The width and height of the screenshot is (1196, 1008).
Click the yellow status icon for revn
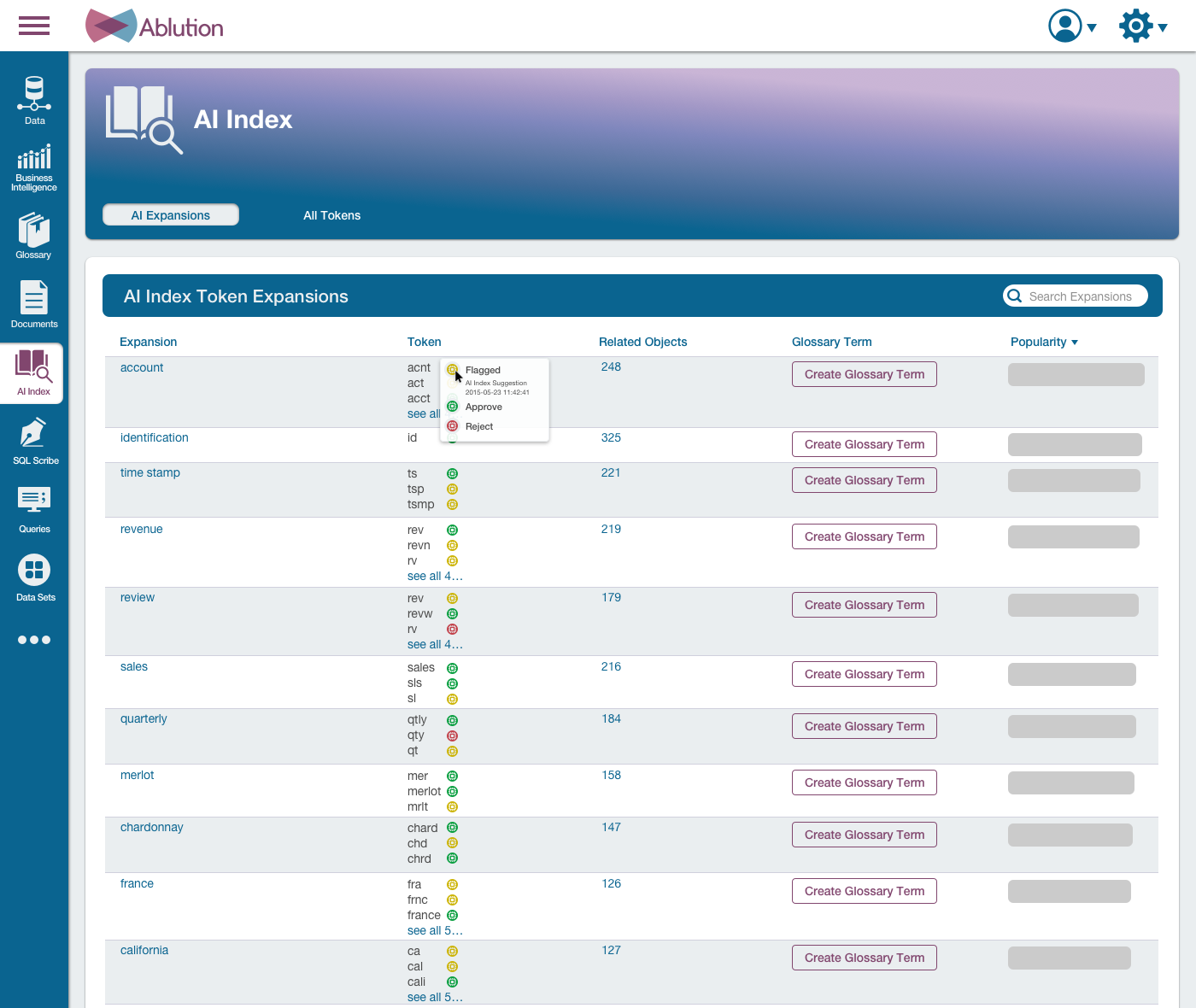453,545
